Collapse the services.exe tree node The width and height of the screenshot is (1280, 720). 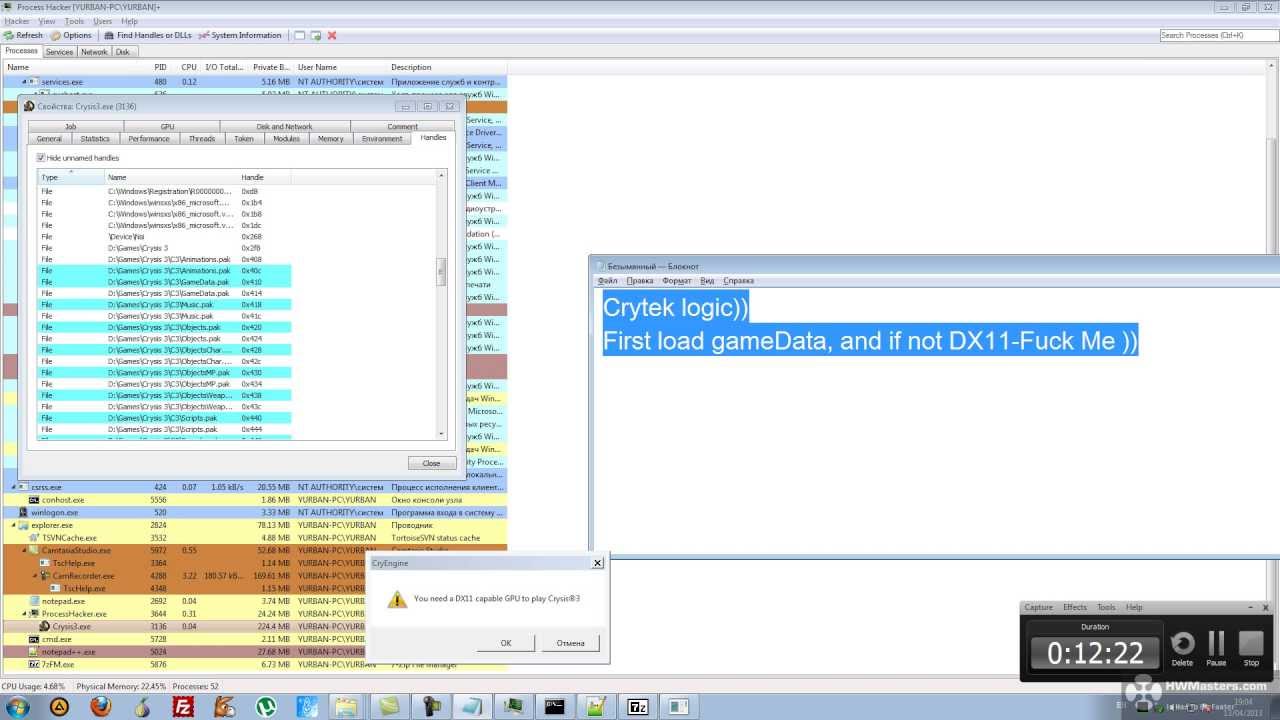[24, 81]
